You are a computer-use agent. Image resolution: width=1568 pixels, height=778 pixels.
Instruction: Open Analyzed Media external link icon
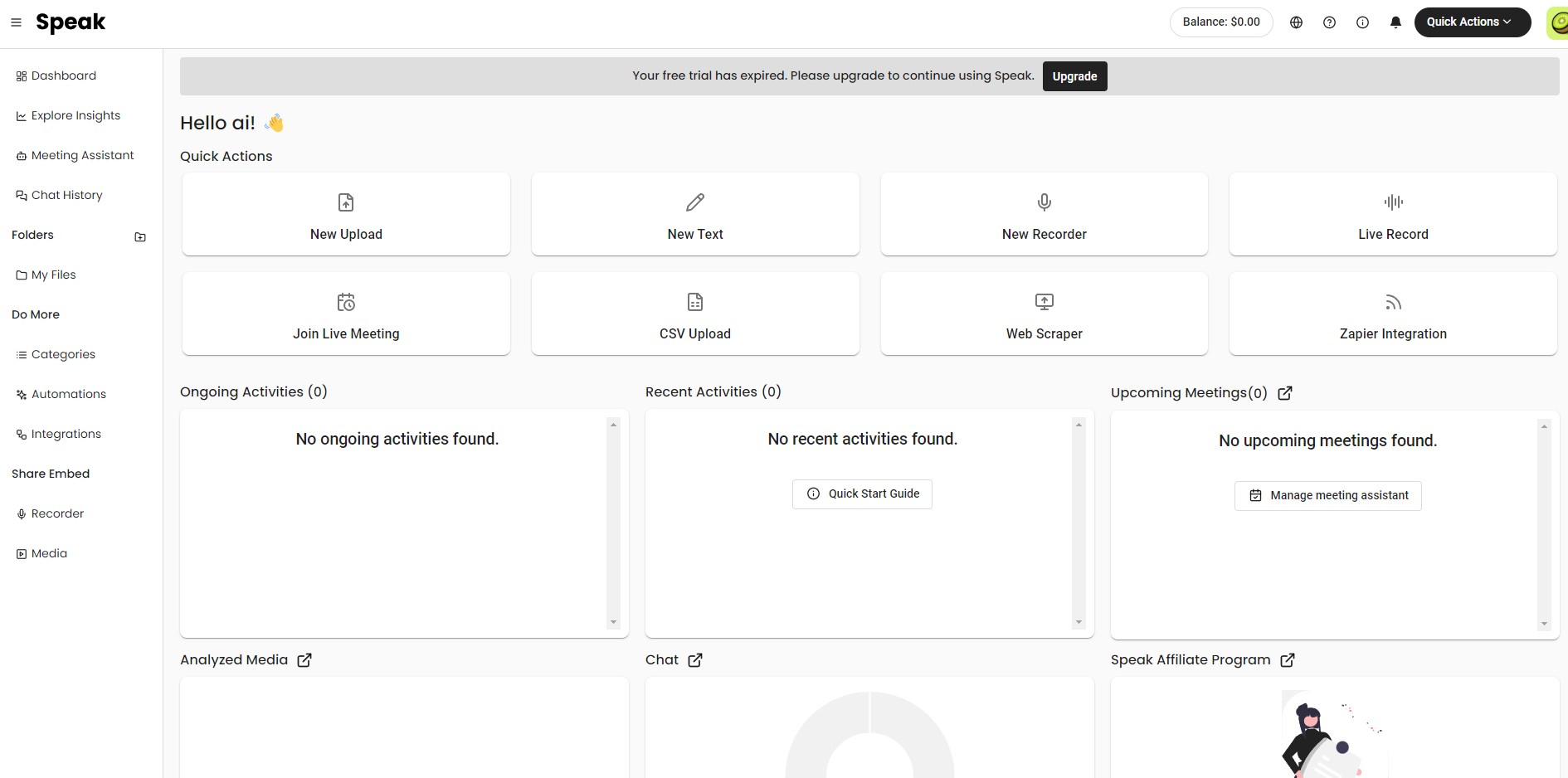coord(304,660)
